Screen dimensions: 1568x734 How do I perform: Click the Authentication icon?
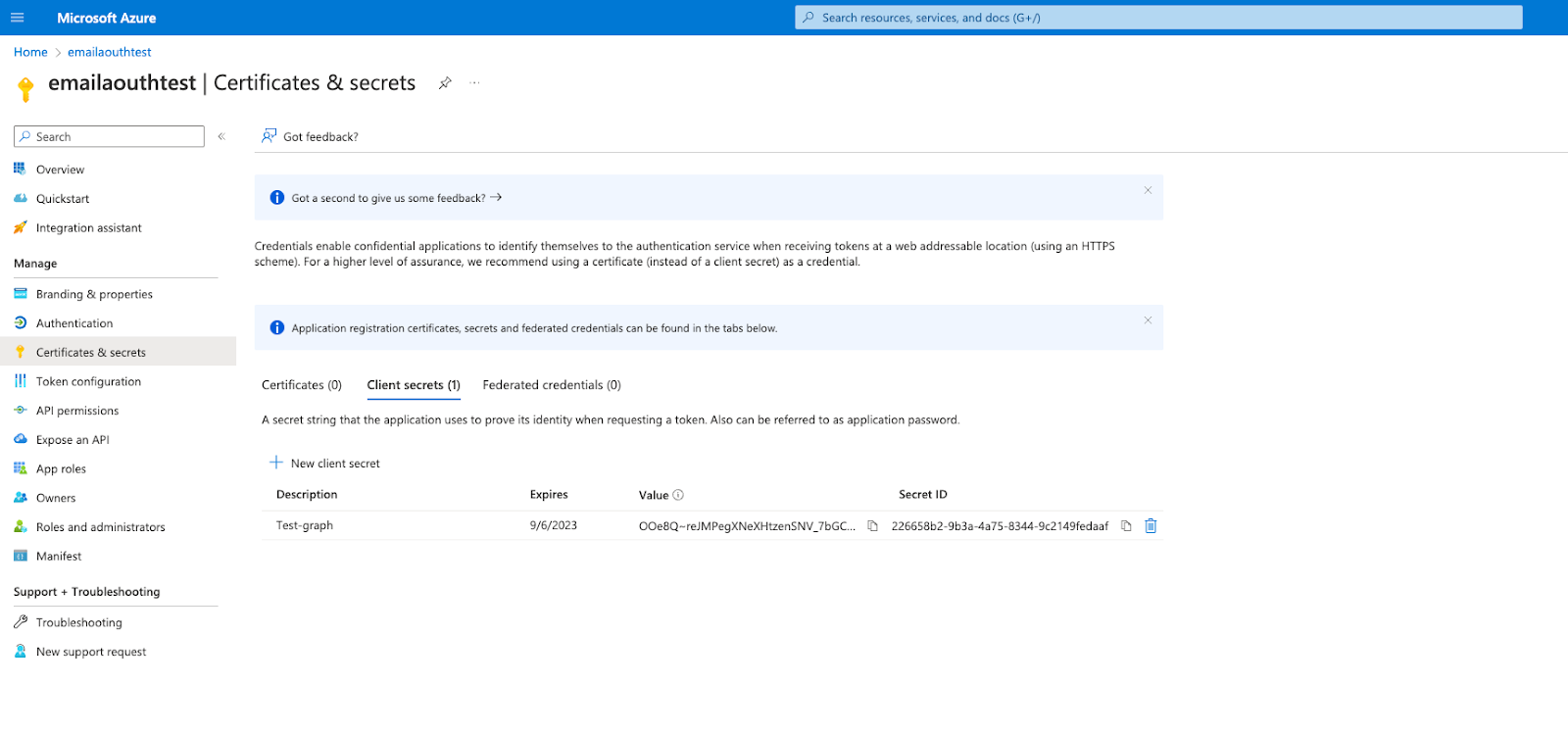coord(20,322)
